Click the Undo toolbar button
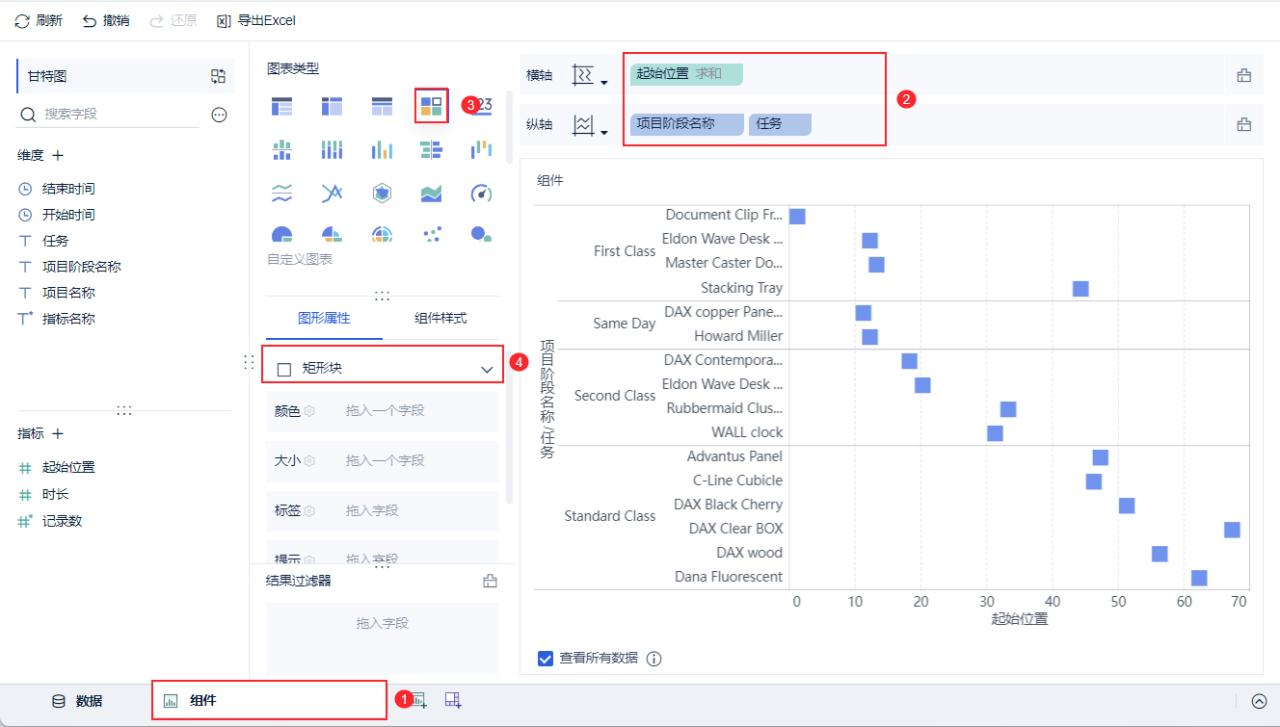 [105, 21]
